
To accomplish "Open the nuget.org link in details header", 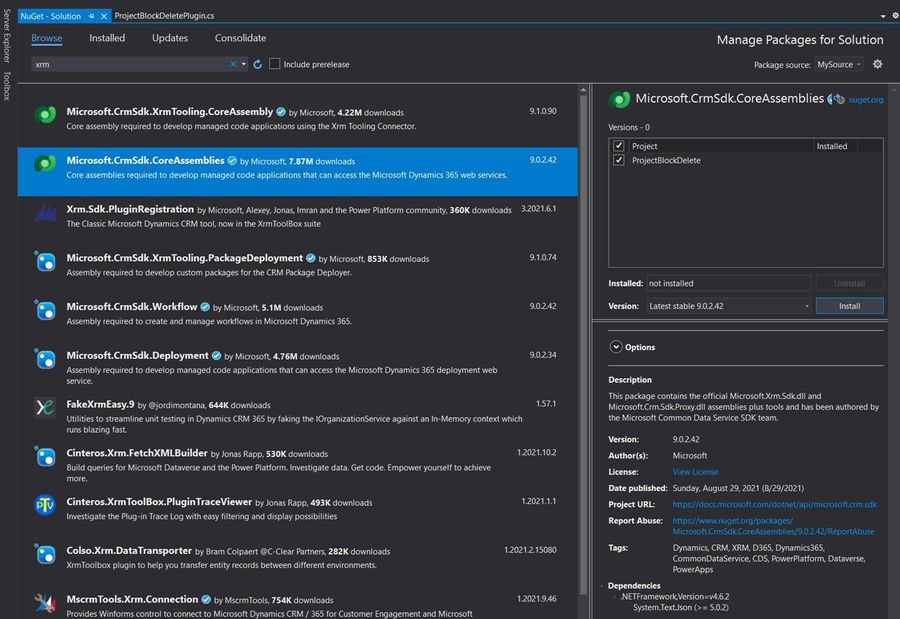I will [x=866, y=100].
